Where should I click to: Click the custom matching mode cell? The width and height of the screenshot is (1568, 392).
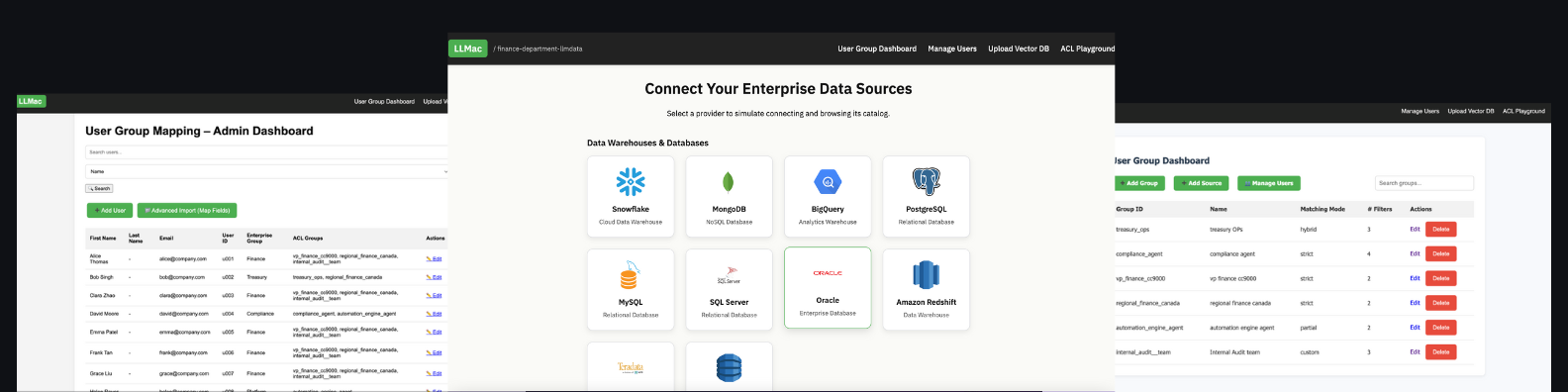[x=1310, y=352]
